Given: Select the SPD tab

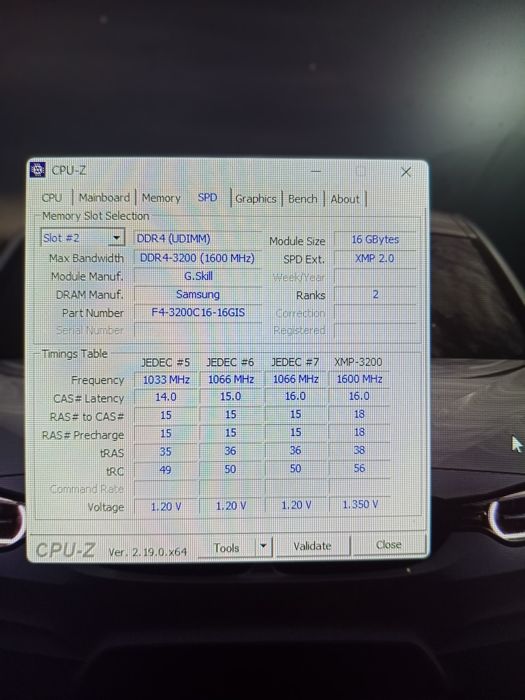Looking at the screenshot, I should pyautogui.click(x=208, y=197).
